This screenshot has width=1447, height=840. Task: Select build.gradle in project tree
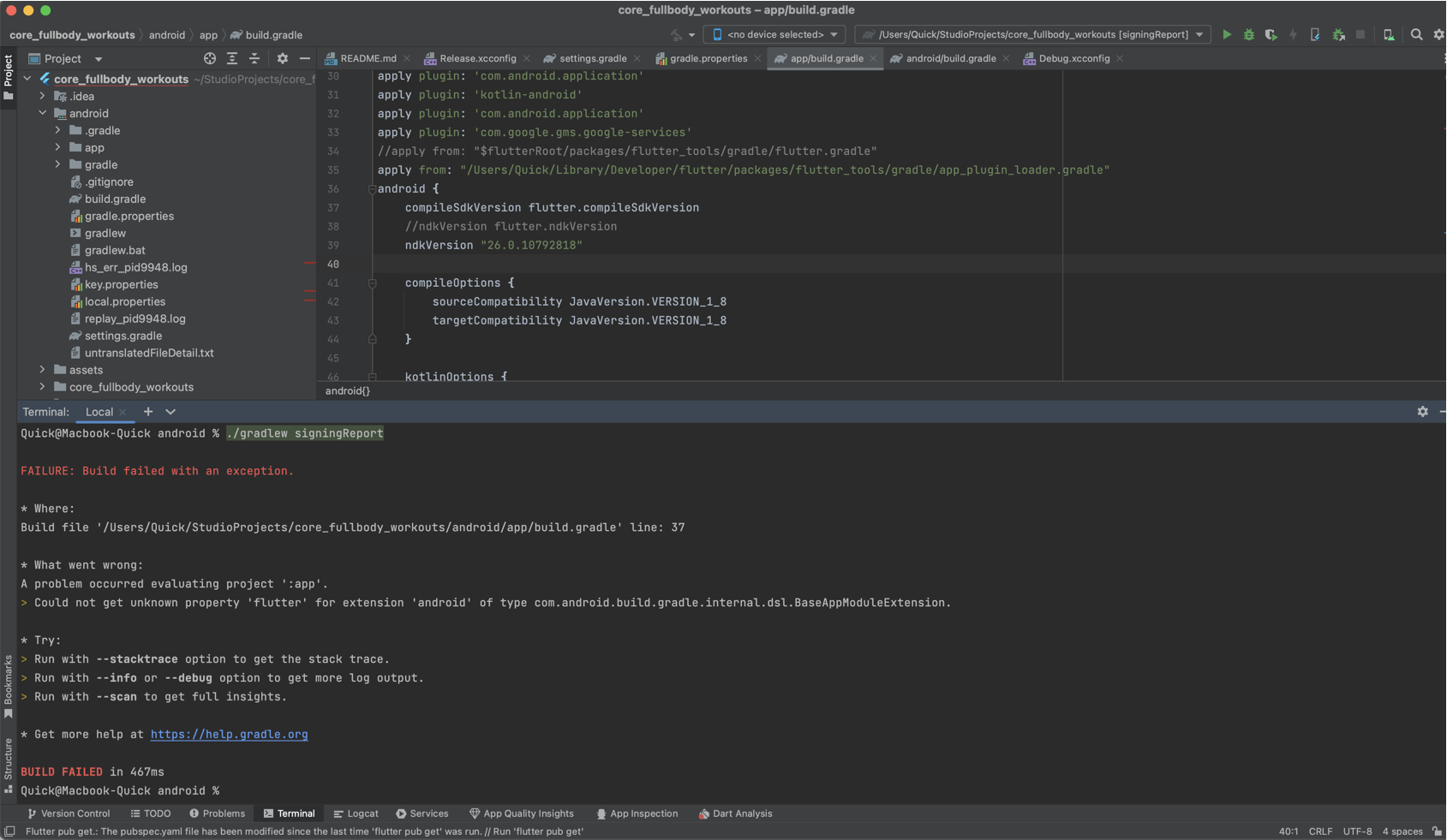coord(115,199)
